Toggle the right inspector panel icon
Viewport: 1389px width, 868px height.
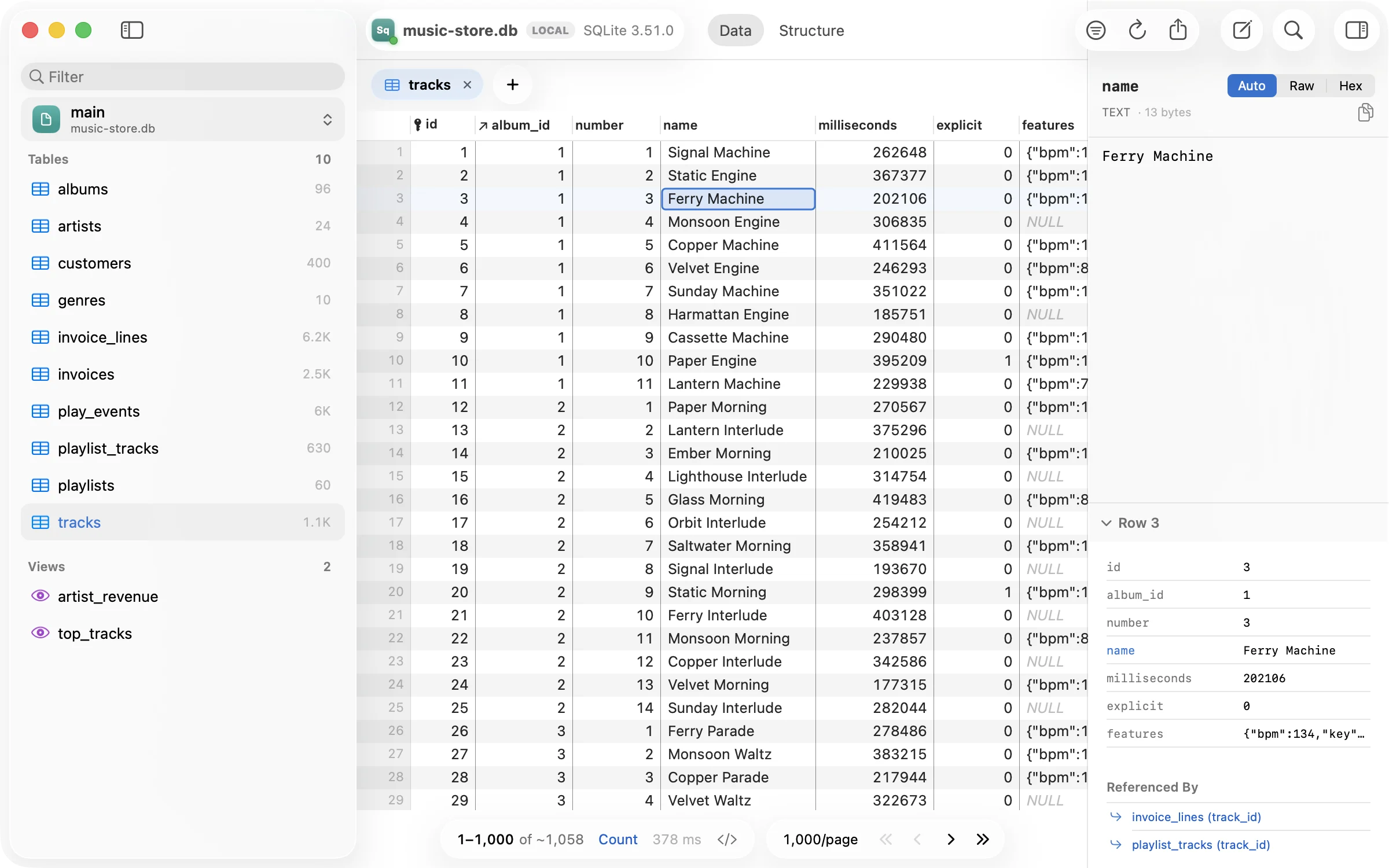[1357, 30]
